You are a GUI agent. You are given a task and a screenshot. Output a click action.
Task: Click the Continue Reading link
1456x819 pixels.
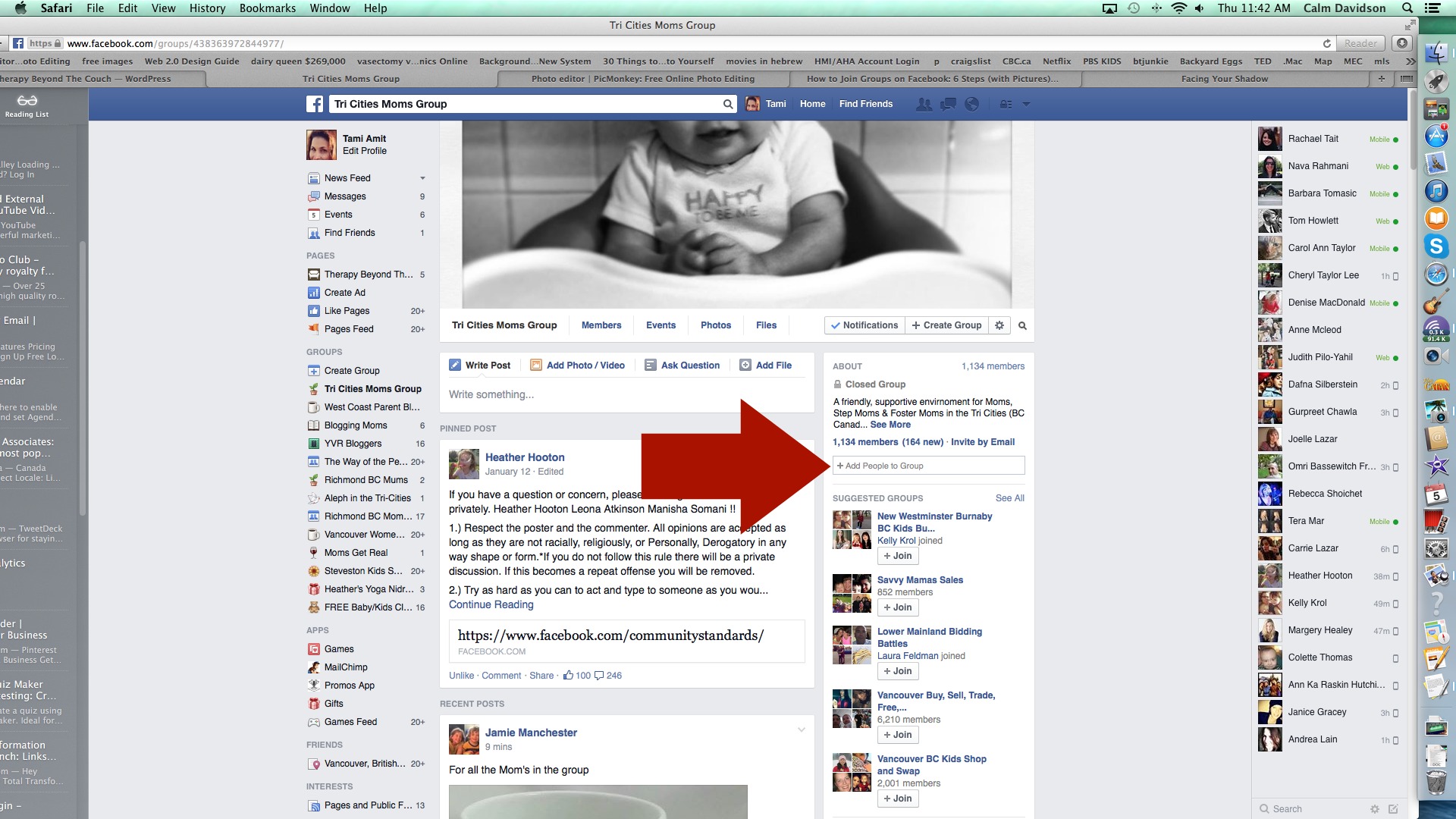[491, 604]
